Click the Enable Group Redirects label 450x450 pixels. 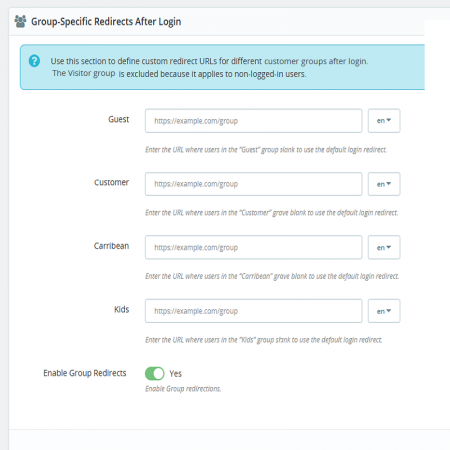85,373
